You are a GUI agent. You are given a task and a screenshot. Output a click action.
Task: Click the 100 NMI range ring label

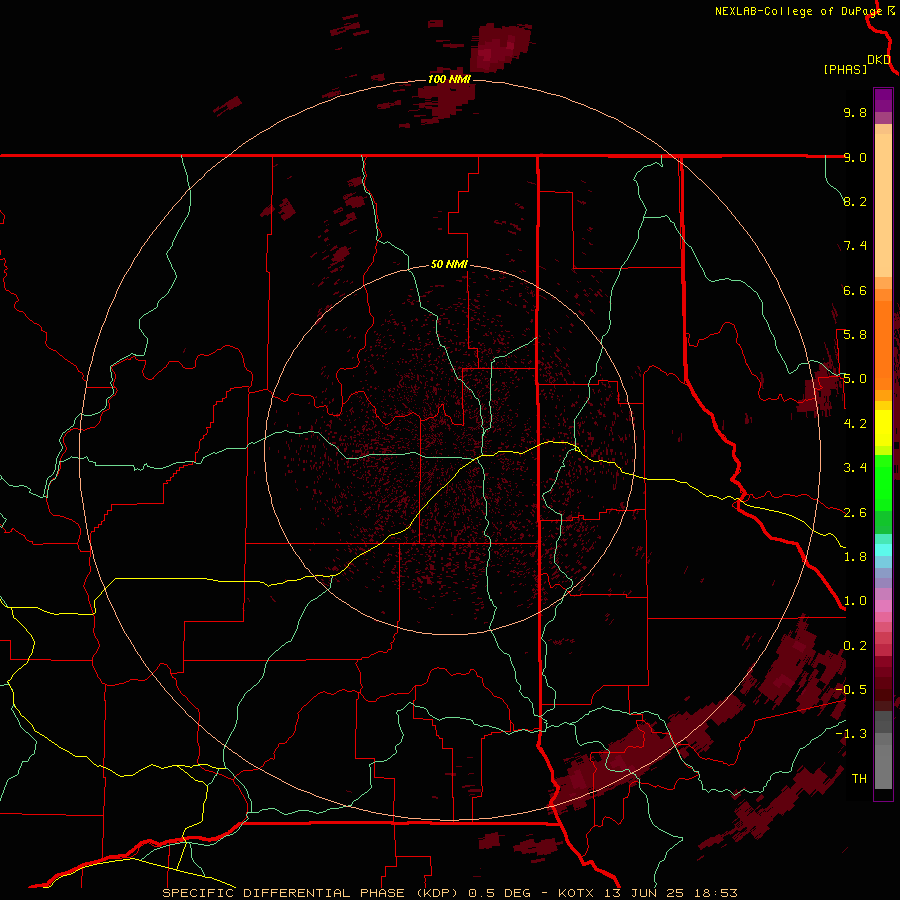[x=449, y=79]
